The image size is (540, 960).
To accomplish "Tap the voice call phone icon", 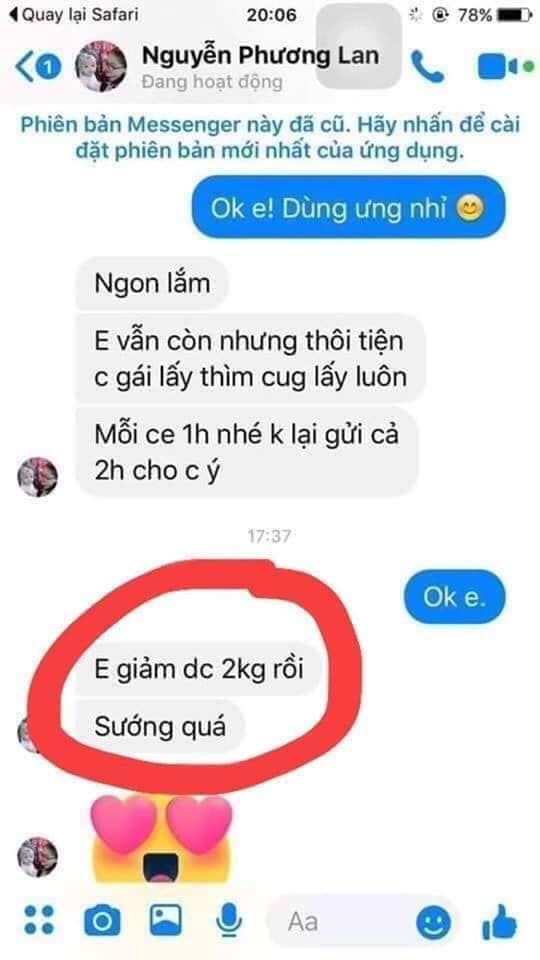I will point(427,66).
